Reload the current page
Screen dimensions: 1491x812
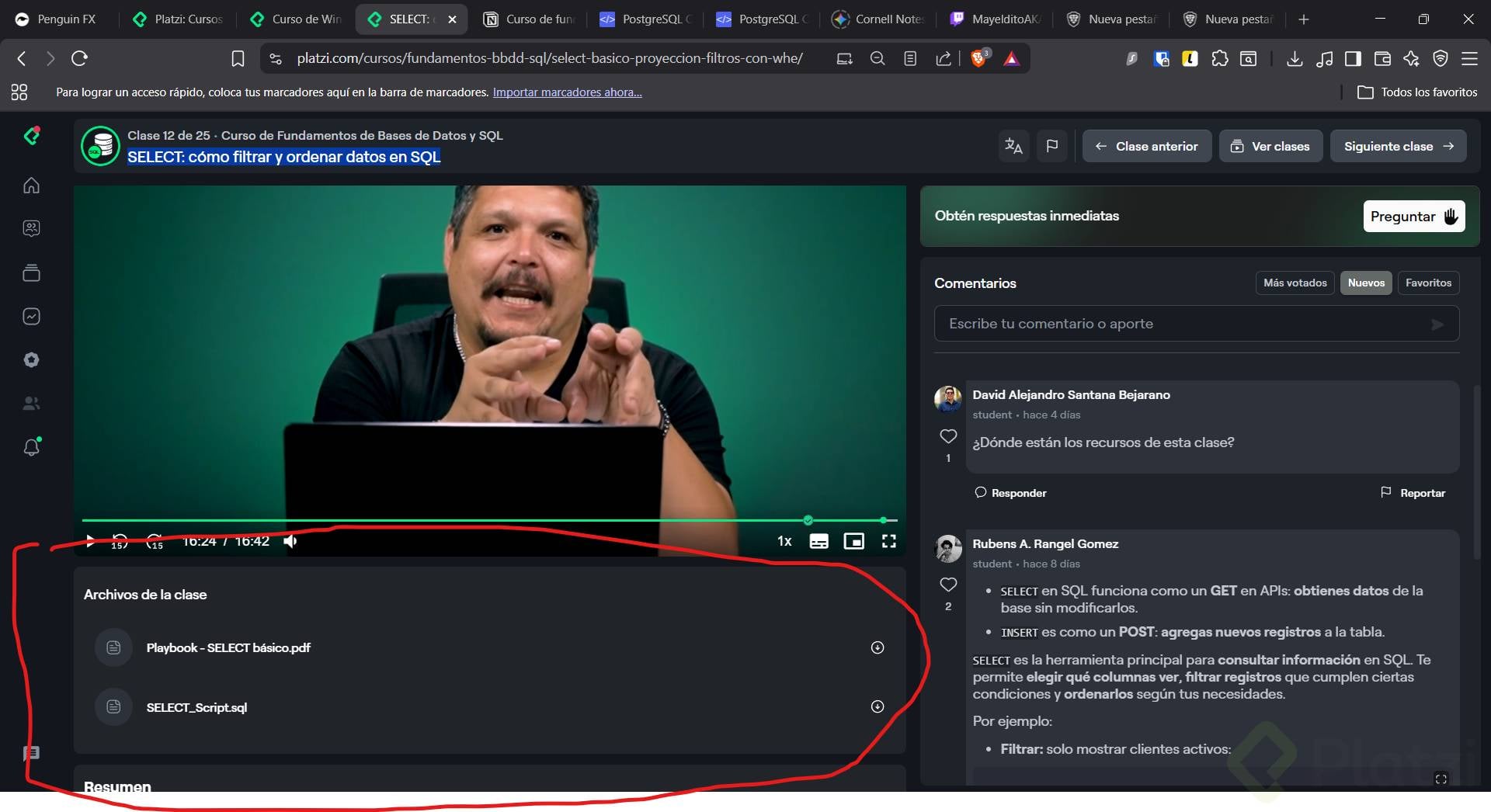coord(79,58)
